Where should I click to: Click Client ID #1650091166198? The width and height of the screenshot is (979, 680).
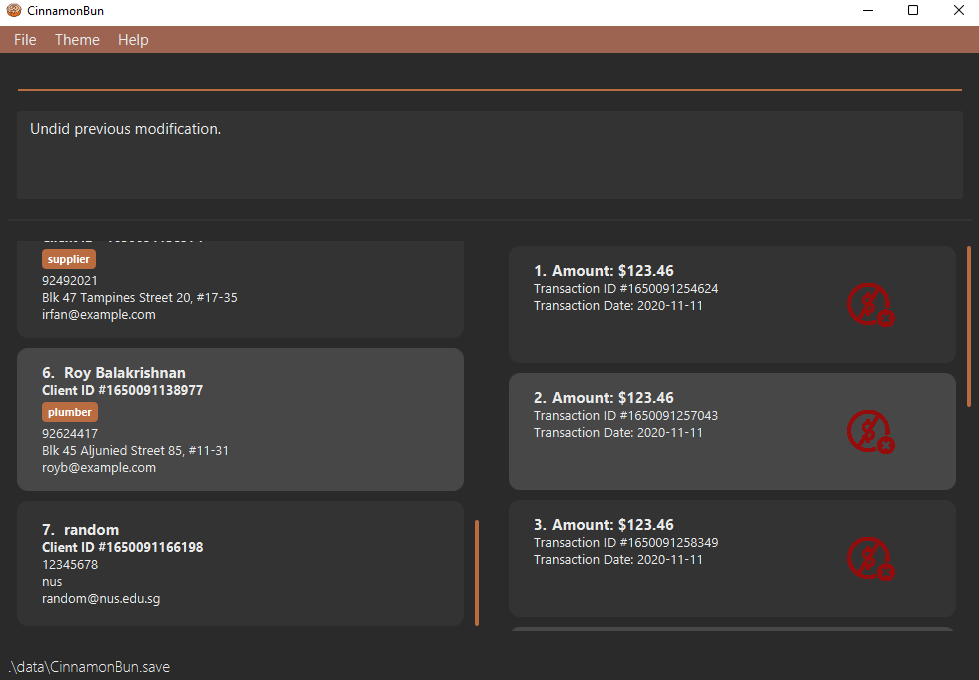(122, 547)
